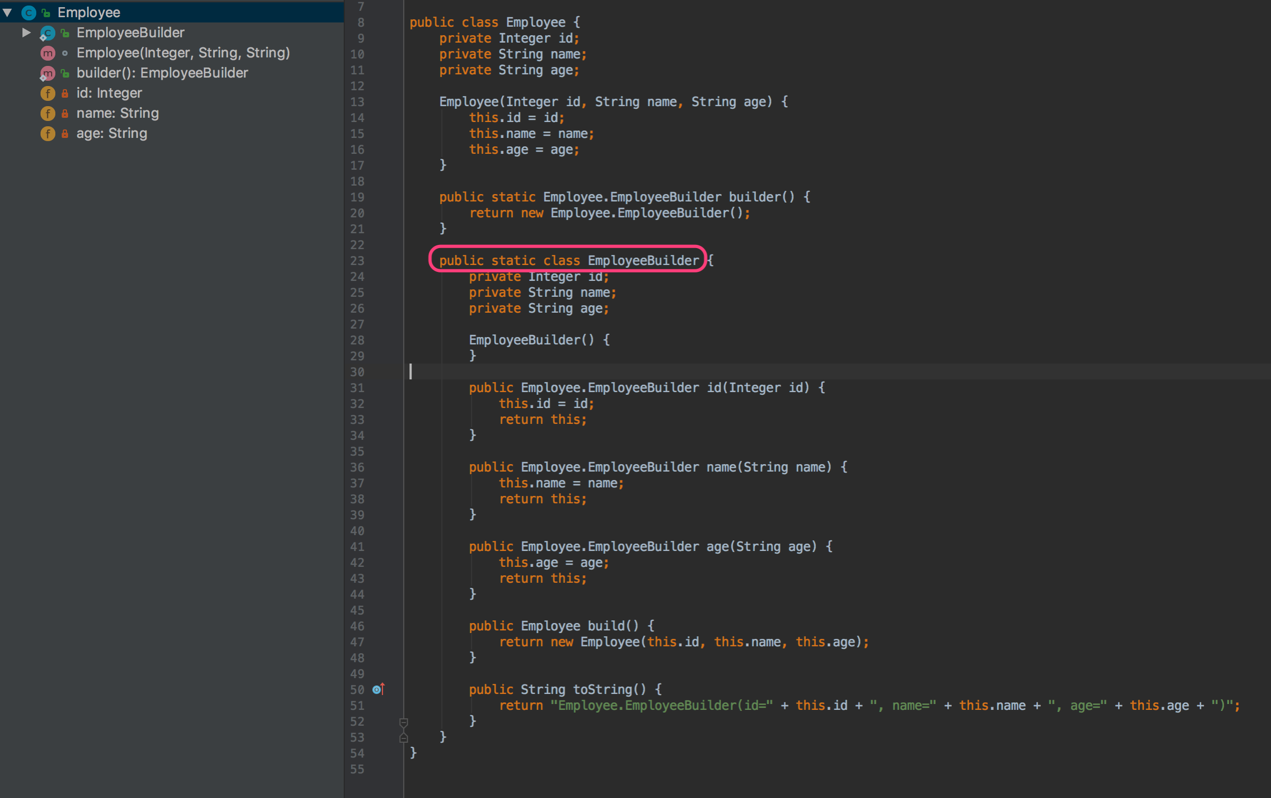The height and width of the screenshot is (798, 1271).
Task: Click the override gutter icon beside toString()
Action: (x=378, y=689)
